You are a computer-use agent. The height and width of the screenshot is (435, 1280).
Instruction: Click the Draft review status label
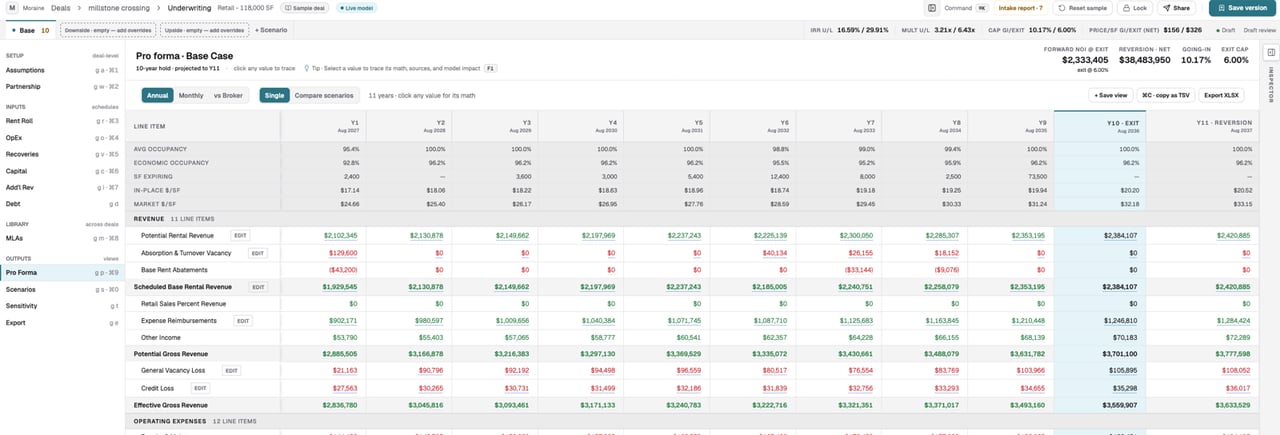point(1259,30)
